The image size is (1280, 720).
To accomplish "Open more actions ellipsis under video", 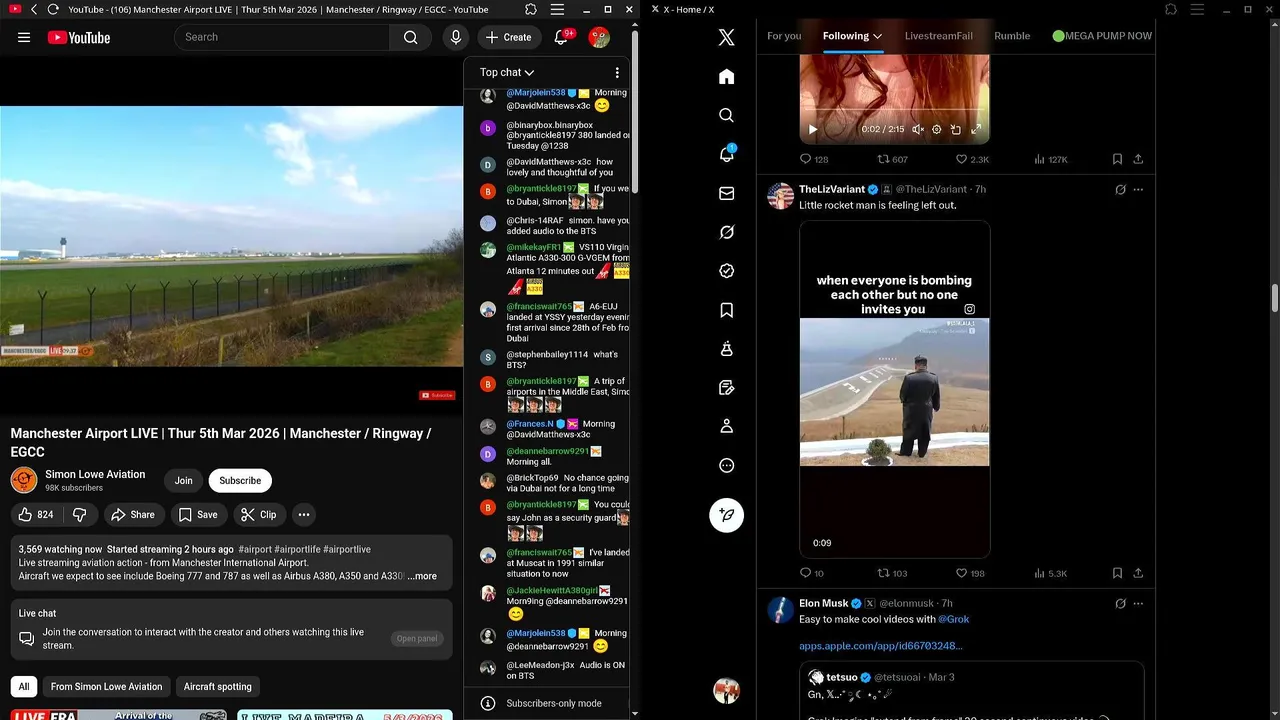I will [x=303, y=514].
